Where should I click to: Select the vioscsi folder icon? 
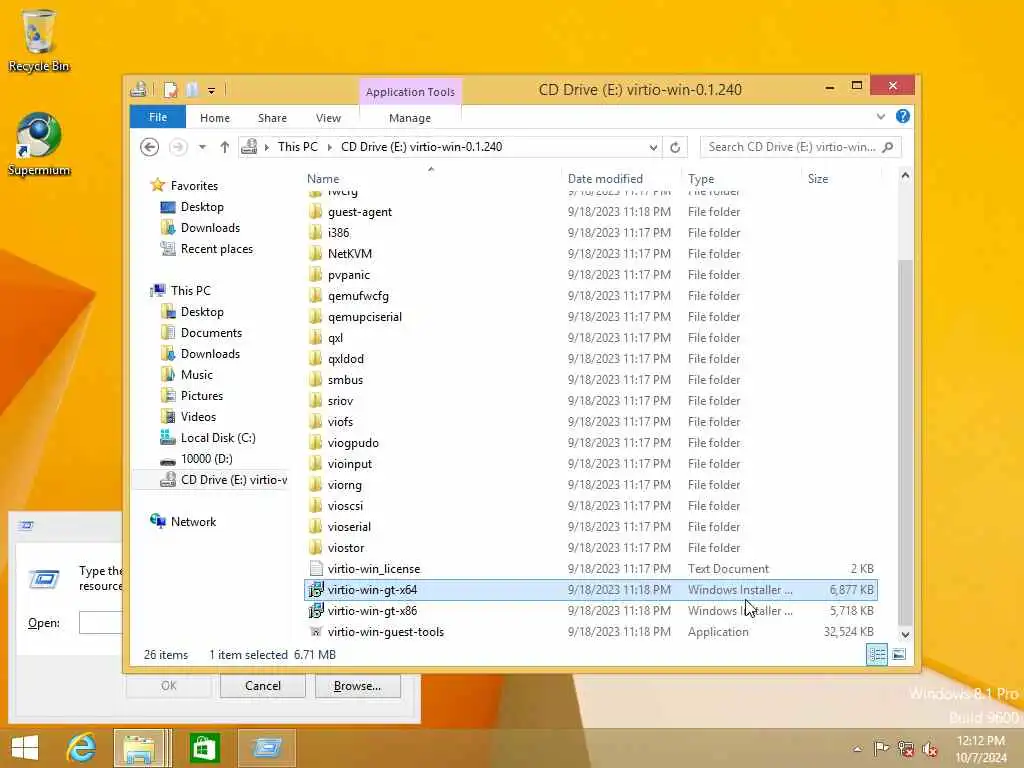(x=315, y=505)
